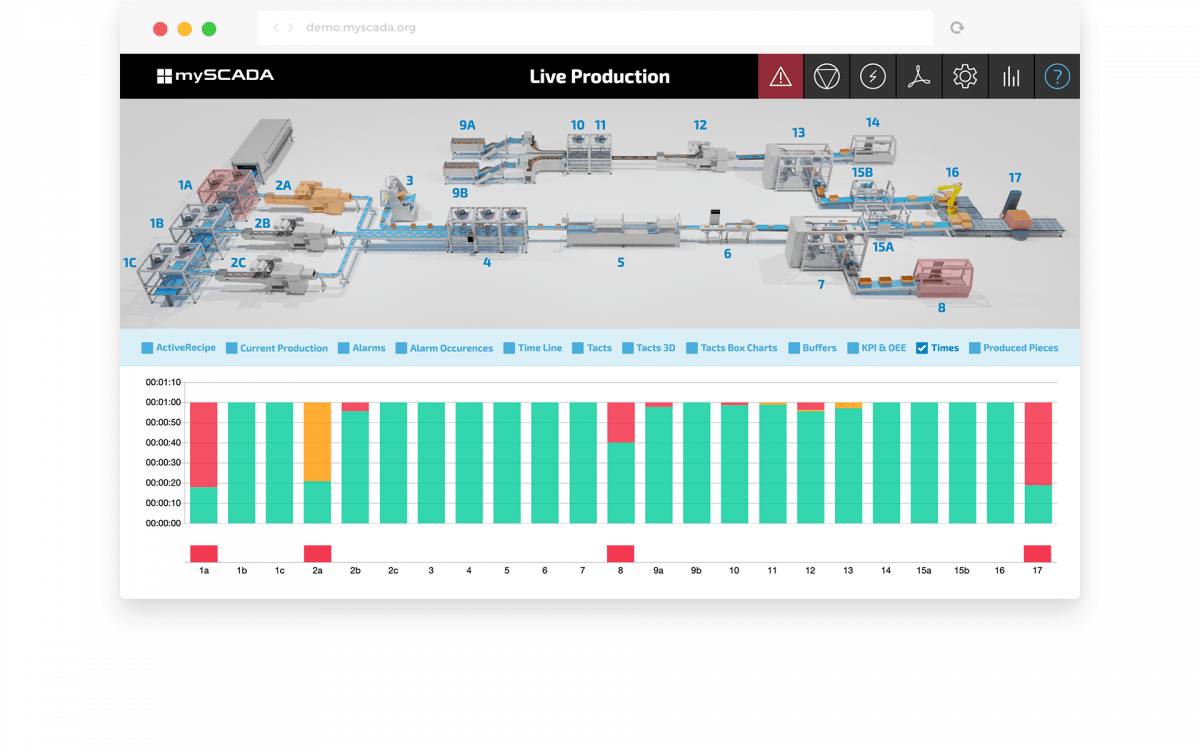Click the PDF report icon
This screenshot has height=750, width=1200.
click(918, 77)
